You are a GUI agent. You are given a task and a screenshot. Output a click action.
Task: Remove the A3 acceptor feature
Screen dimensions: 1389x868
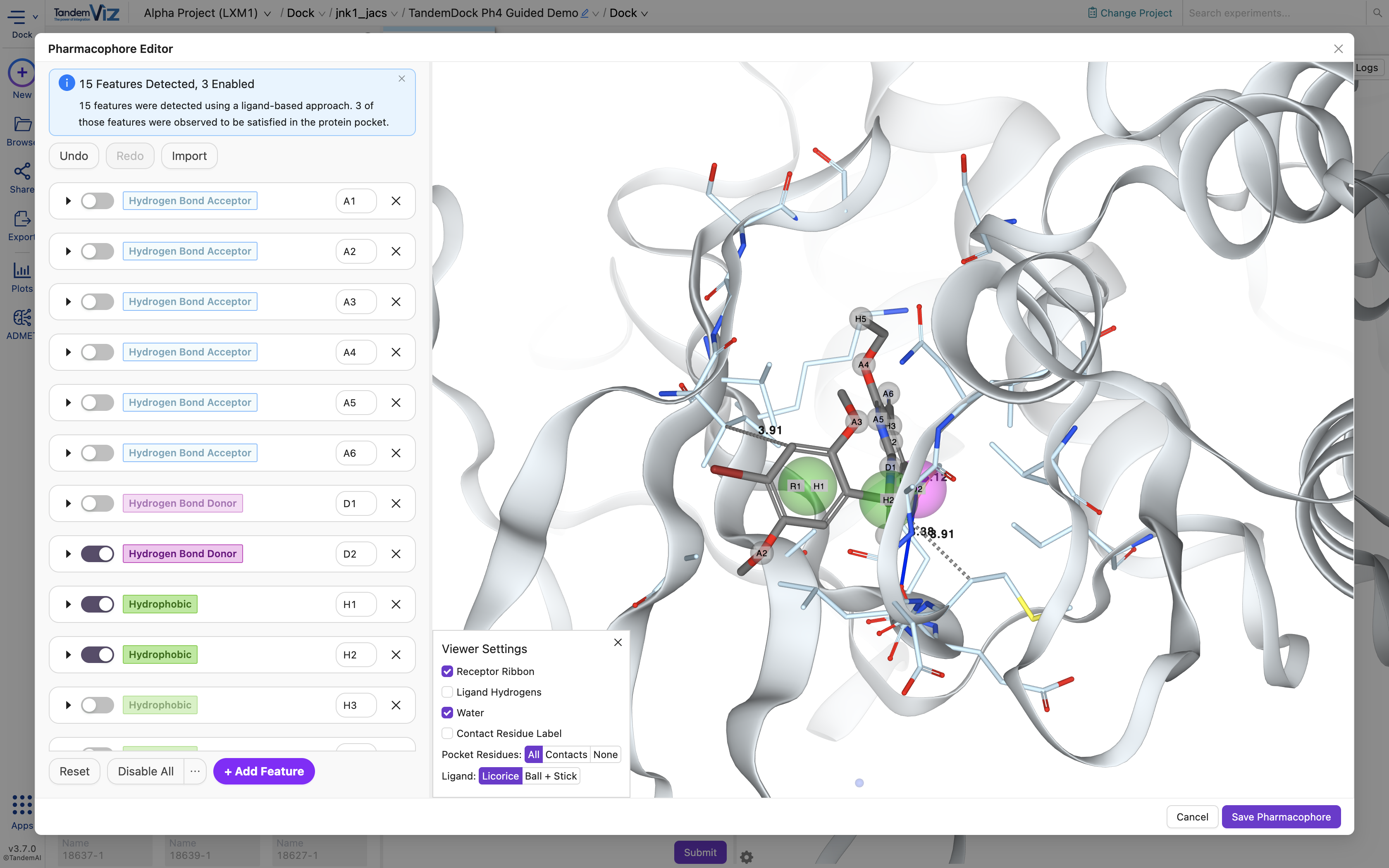coord(396,302)
